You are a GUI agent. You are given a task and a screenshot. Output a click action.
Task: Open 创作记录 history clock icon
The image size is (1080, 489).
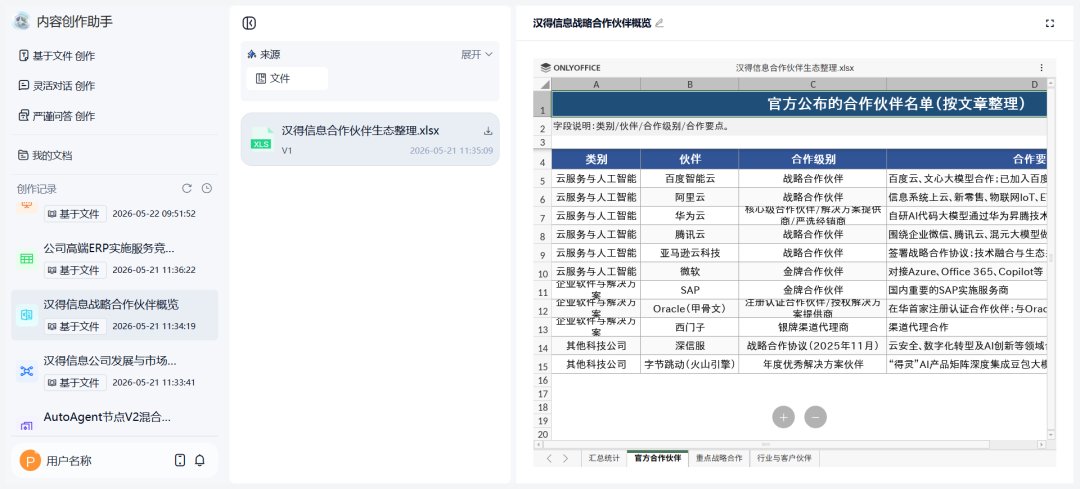pyautogui.click(x=207, y=189)
